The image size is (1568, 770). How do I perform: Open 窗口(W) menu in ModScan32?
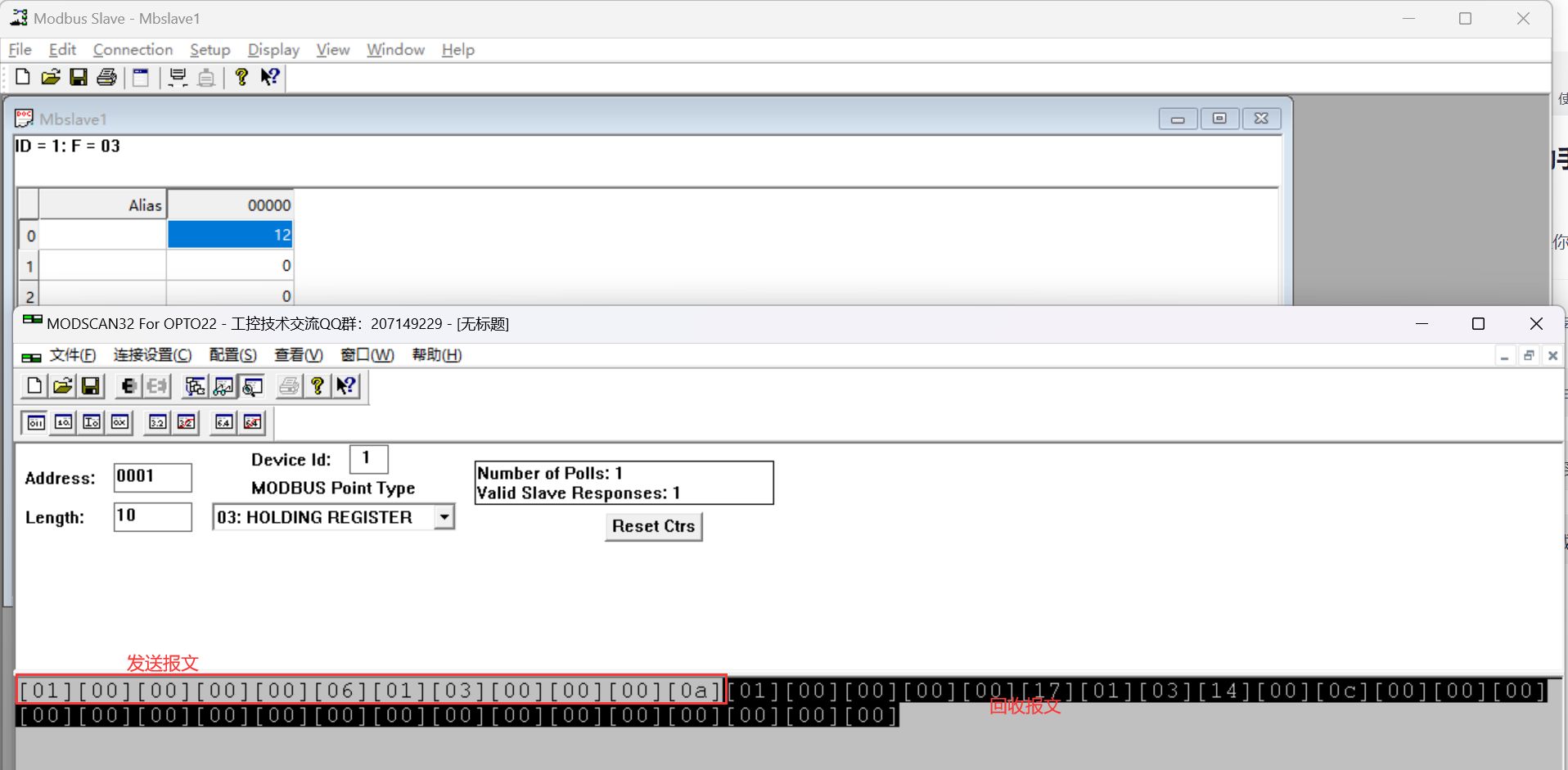pos(367,355)
